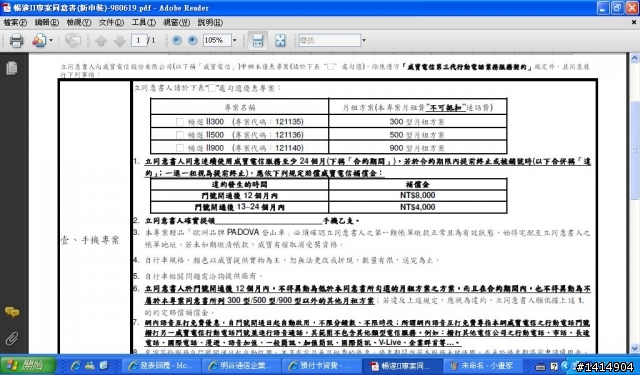Open the zoom percentage dropdown arrow
This screenshot has height=375, width=640.
234,40
